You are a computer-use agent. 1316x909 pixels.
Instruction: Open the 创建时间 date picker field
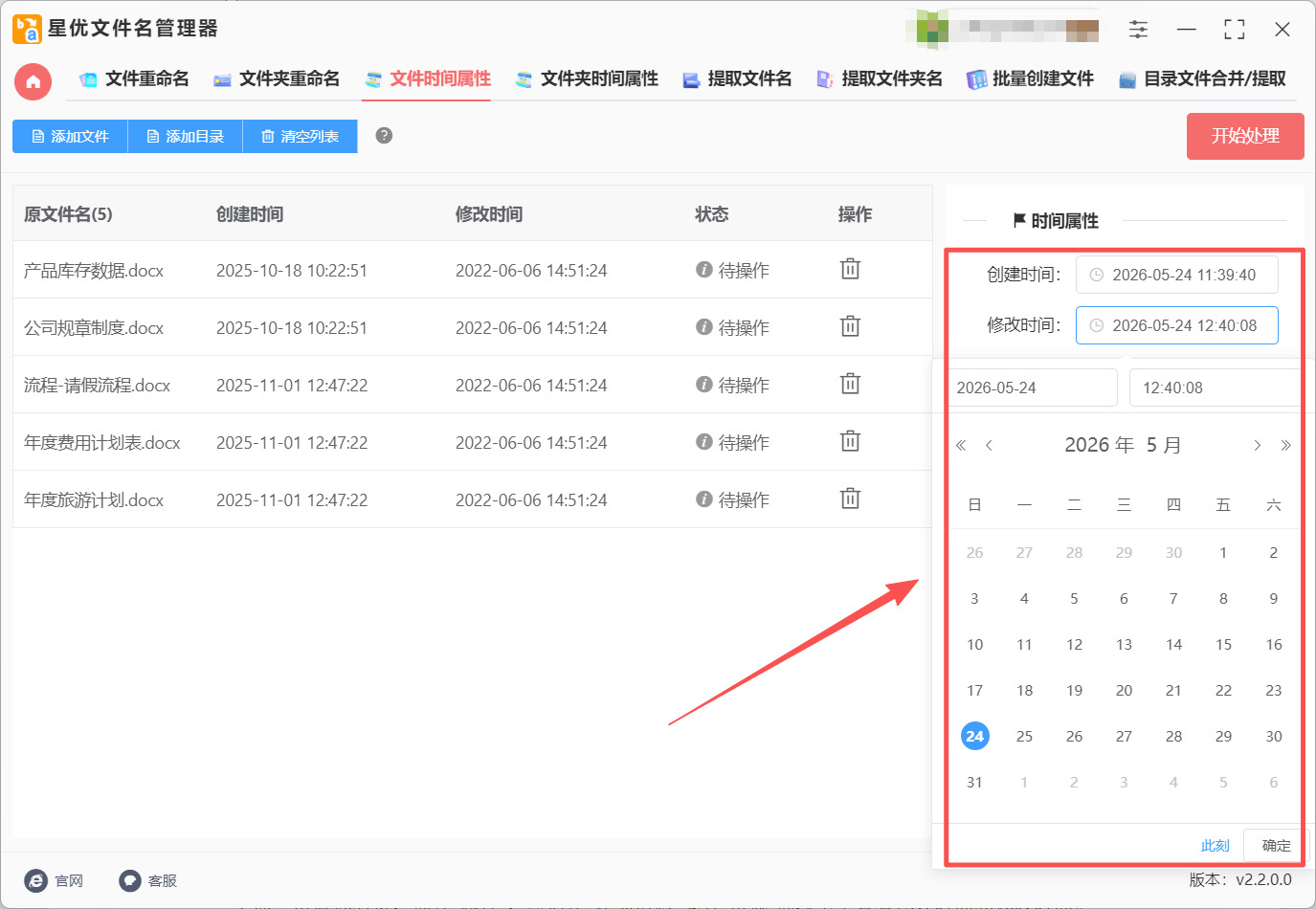pos(1176,275)
